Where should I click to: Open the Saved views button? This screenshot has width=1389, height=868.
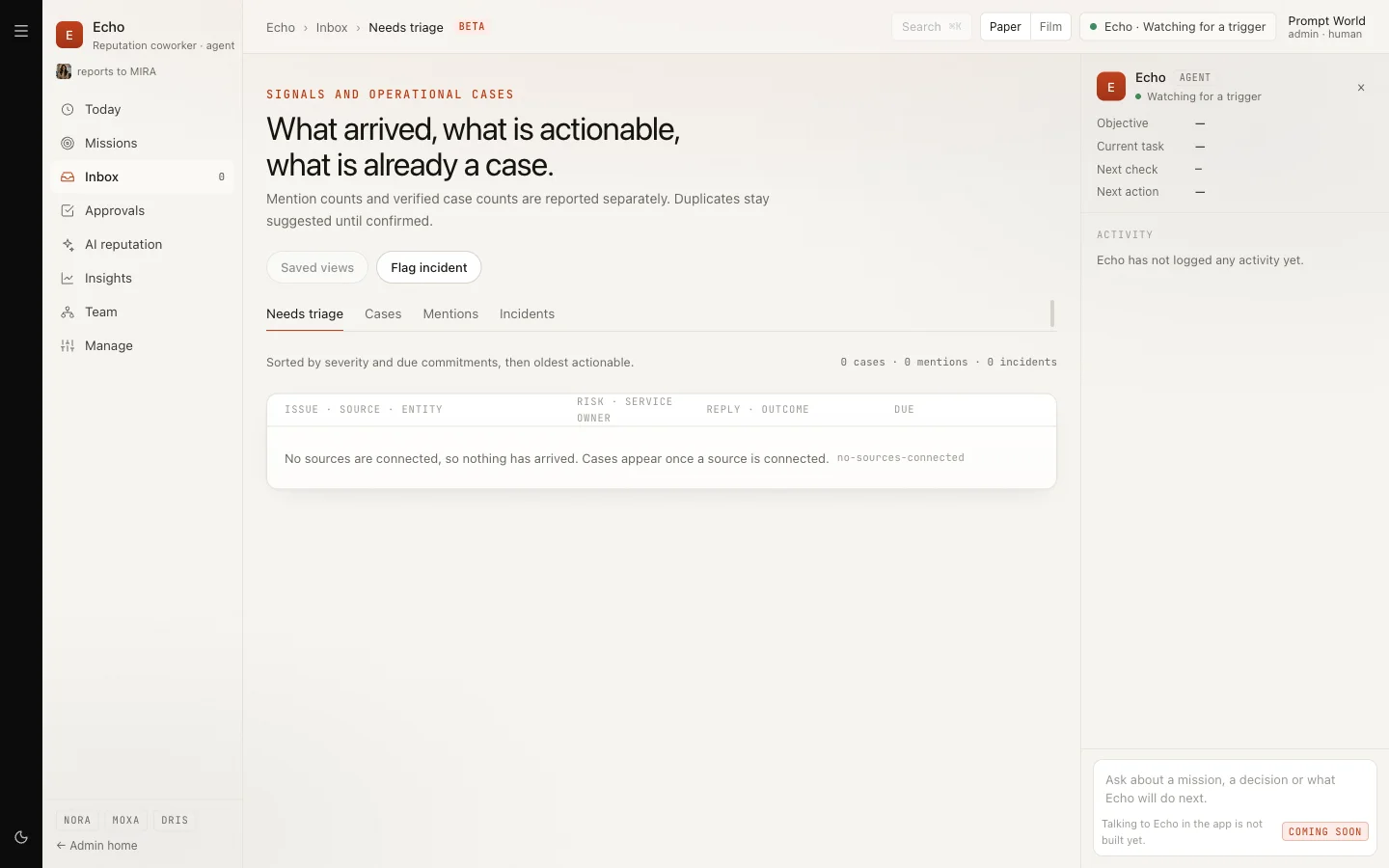tap(317, 268)
